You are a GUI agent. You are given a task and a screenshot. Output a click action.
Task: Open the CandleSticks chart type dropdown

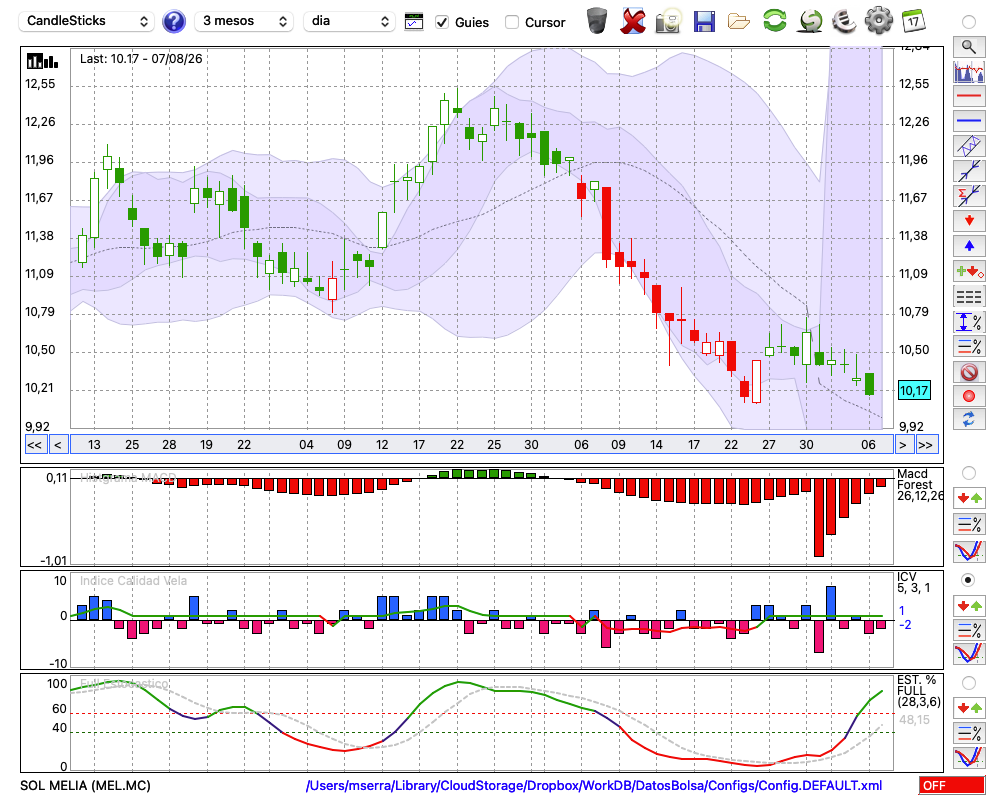pos(87,21)
